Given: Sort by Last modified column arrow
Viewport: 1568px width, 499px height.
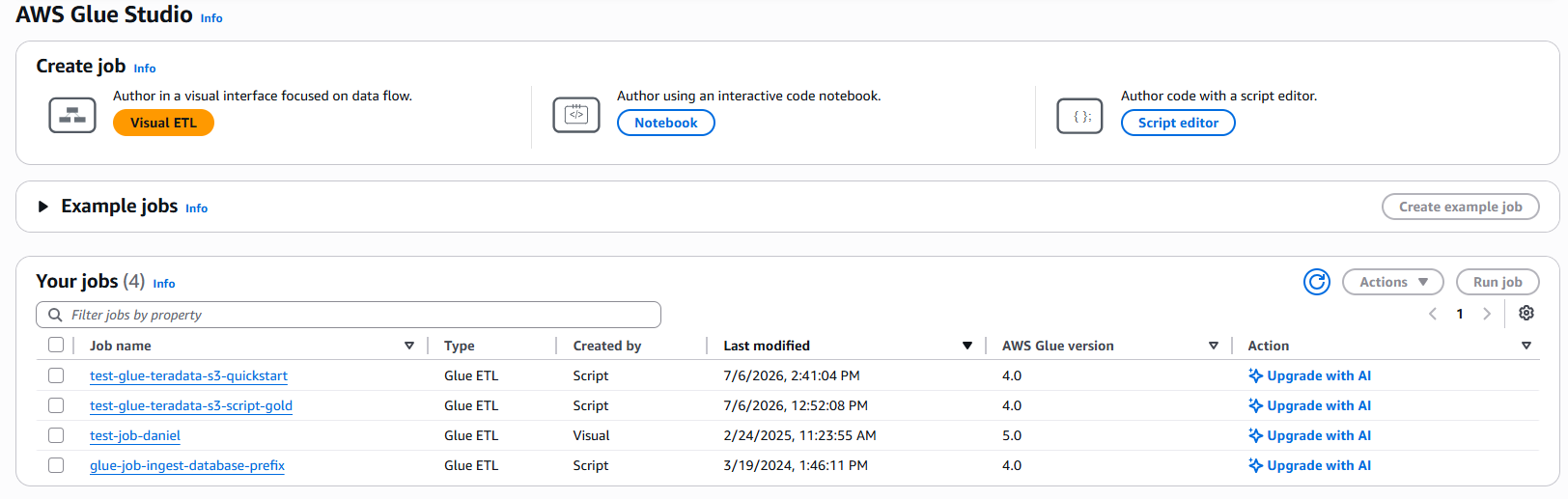Looking at the screenshot, I should (x=967, y=346).
